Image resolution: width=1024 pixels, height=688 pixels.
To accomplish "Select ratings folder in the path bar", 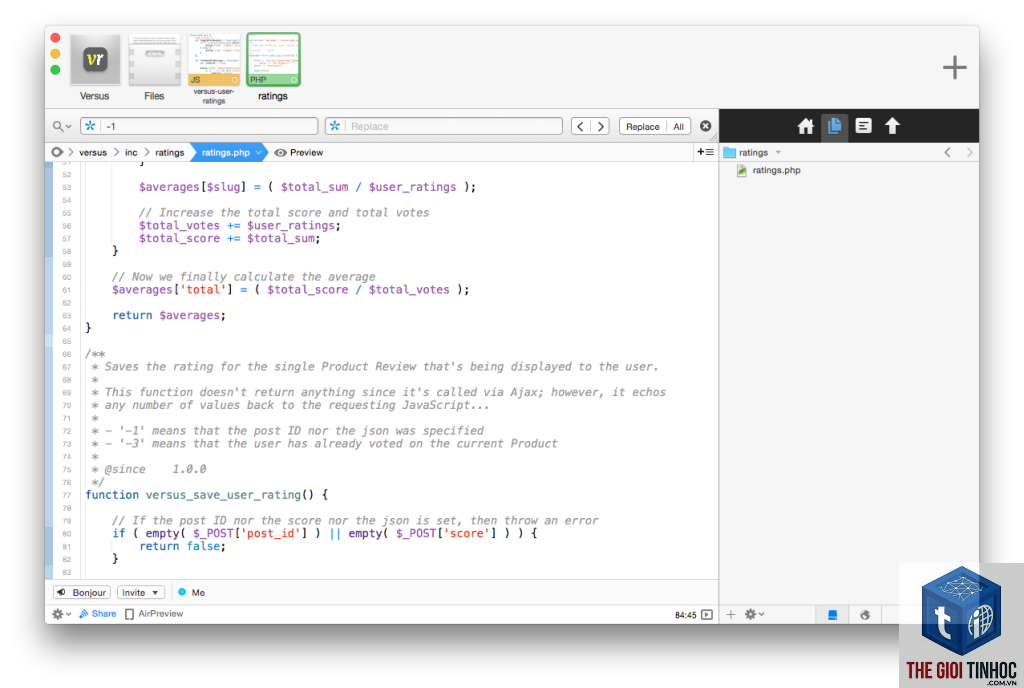I will [x=170, y=152].
